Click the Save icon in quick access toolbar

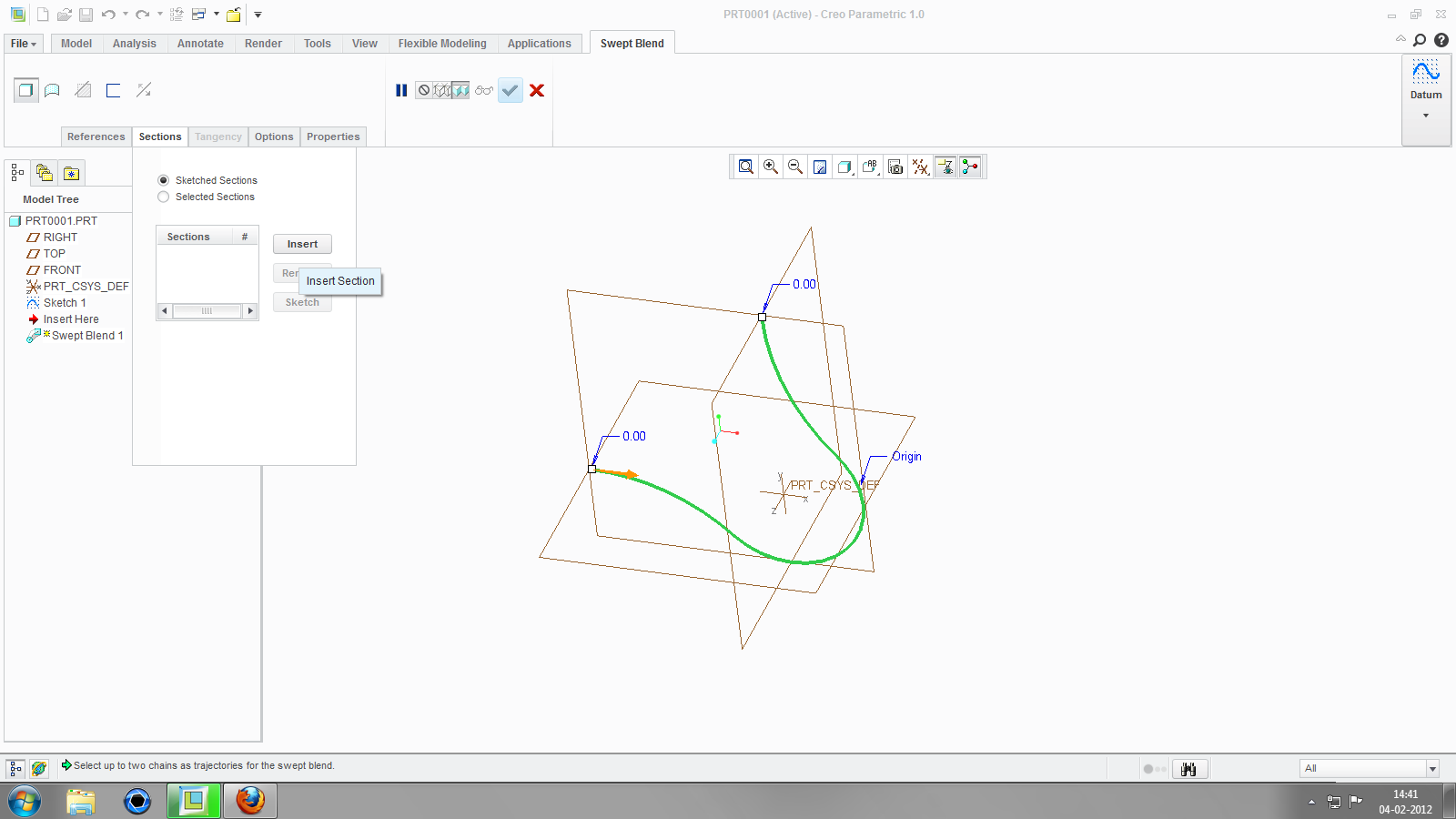[x=86, y=15]
